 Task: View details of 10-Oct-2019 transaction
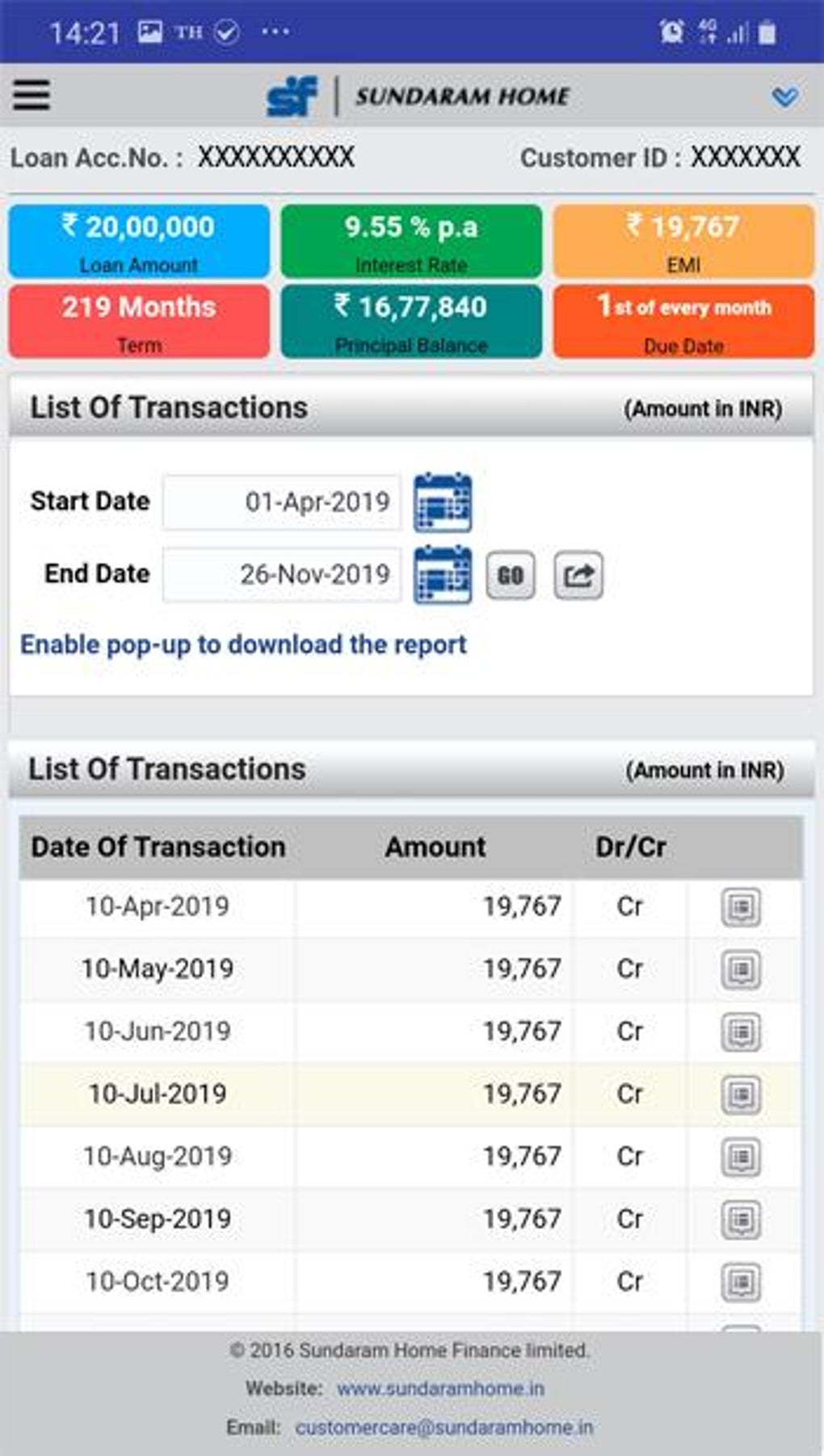tap(741, 1281)
